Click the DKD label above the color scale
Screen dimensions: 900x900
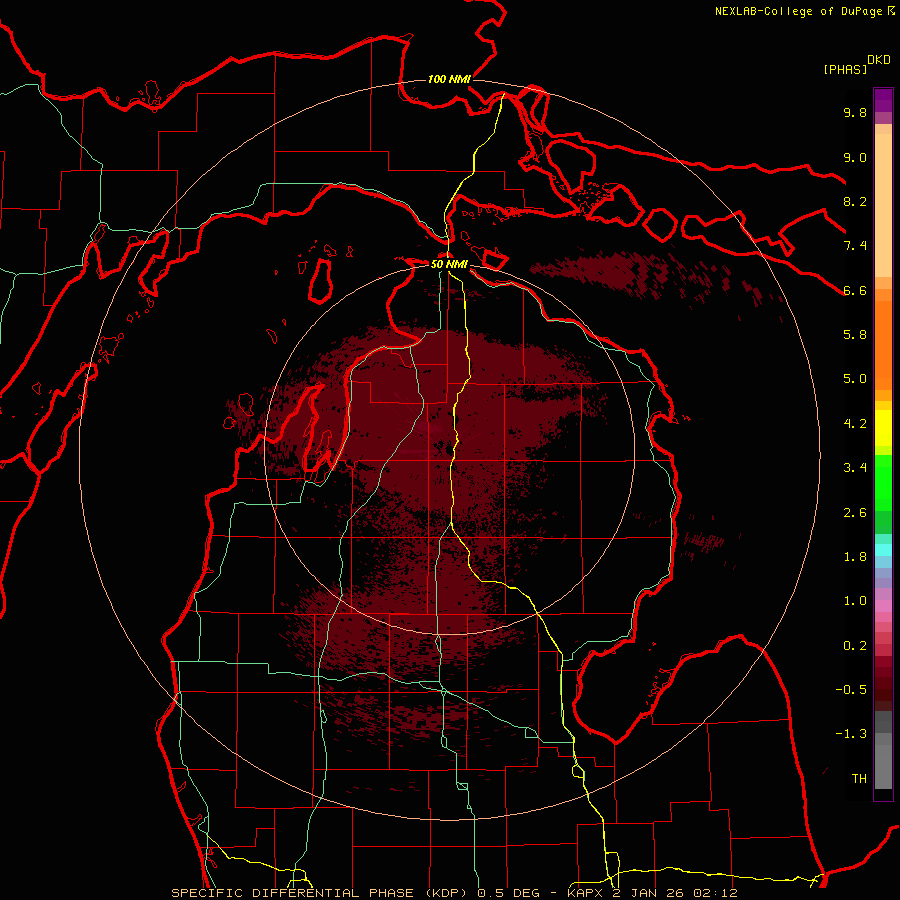click(x=879, y=59)
